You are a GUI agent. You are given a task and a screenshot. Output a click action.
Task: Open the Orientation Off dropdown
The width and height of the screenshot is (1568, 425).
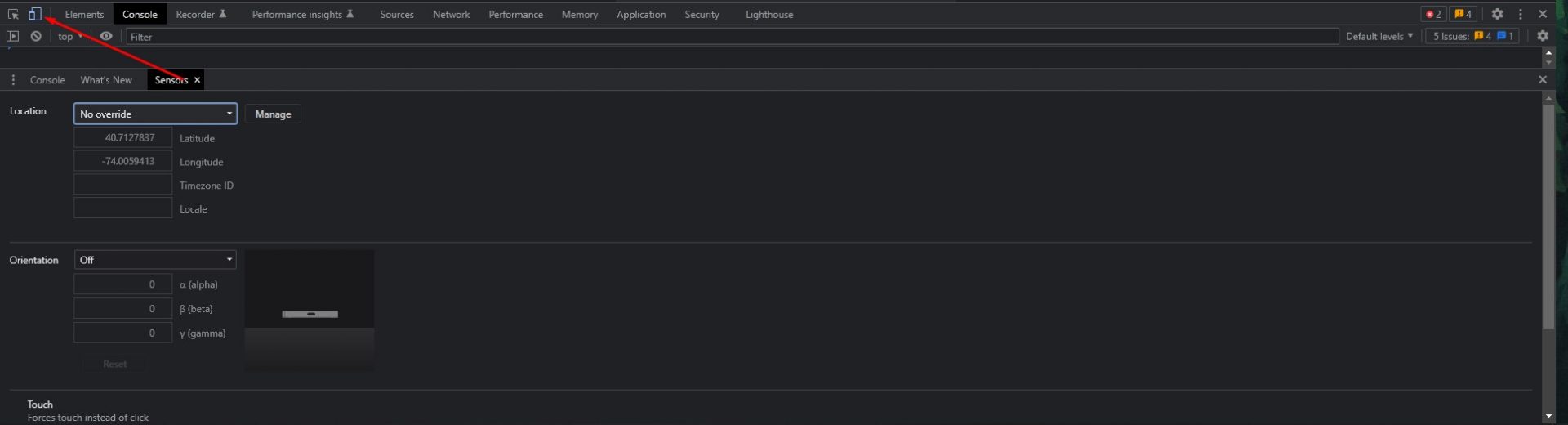click(x=155, y=260)
